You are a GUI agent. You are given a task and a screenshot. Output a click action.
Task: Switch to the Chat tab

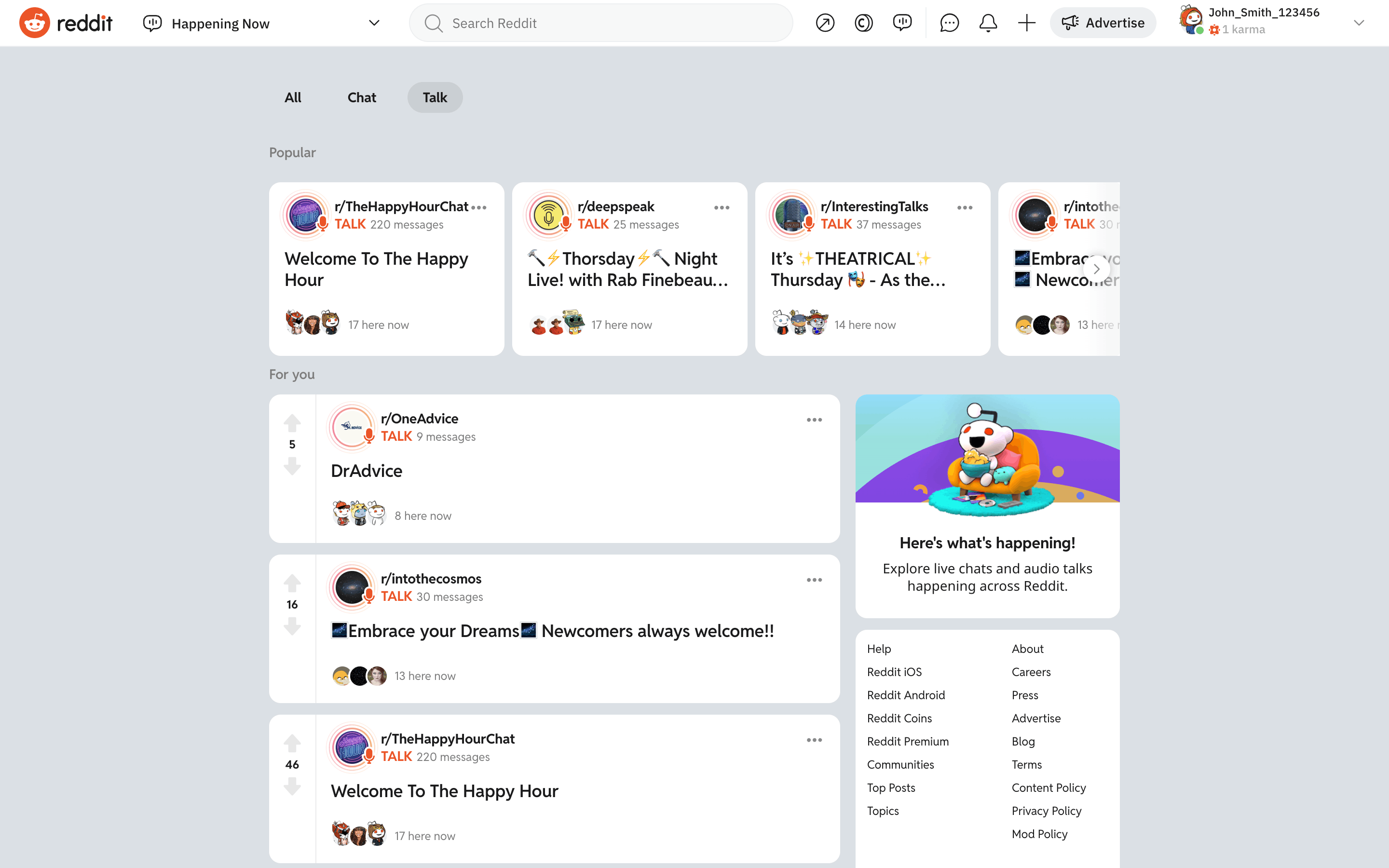[362, 97]
